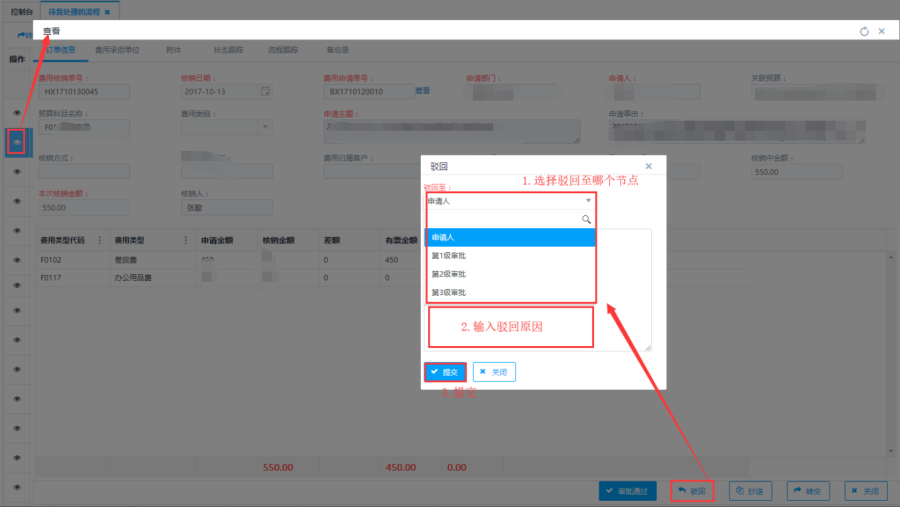
Task: Close the 待我处理的流程 tab via its X
Action: [107, 12]
